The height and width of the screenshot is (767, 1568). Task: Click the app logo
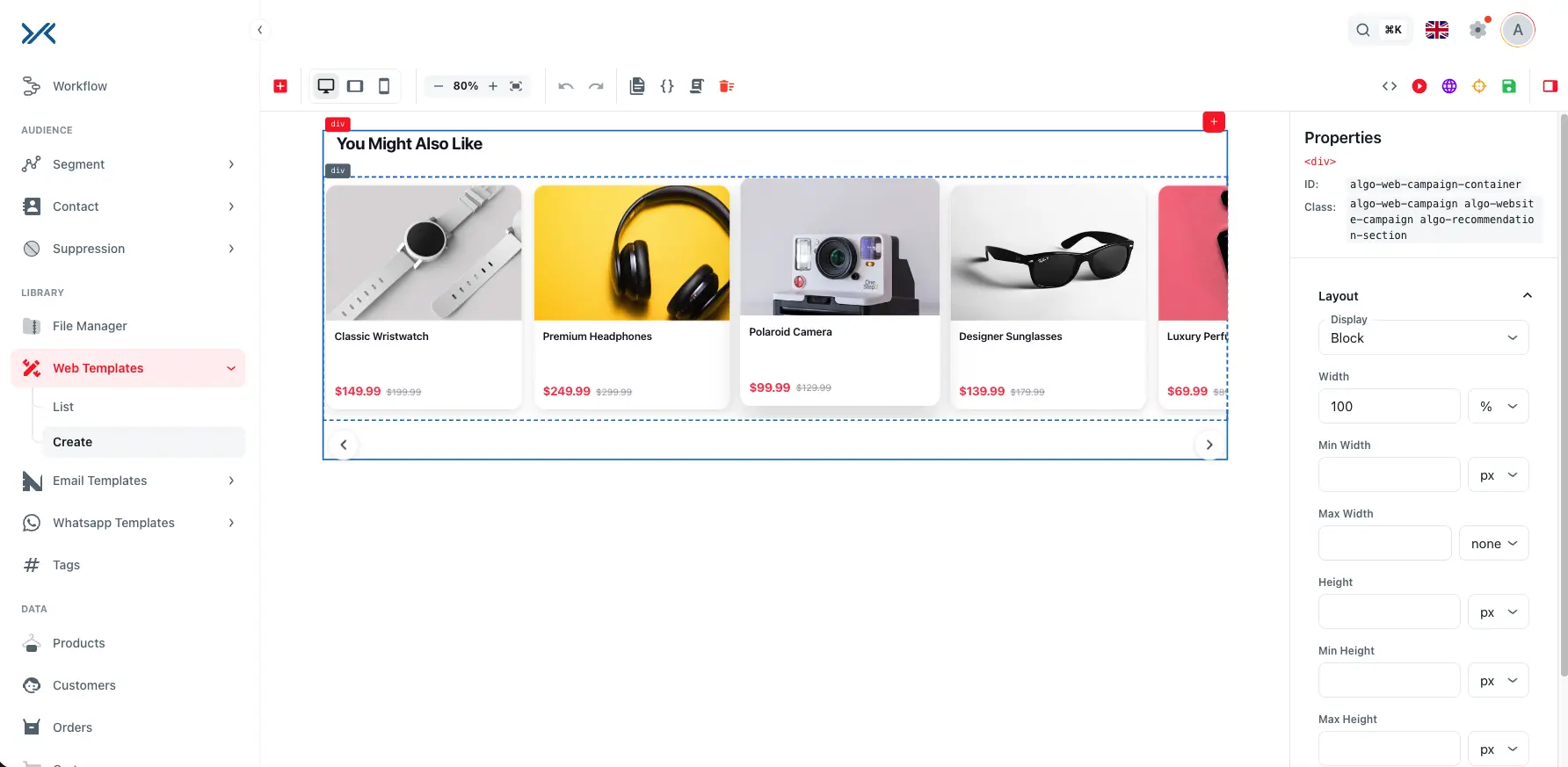39,33
